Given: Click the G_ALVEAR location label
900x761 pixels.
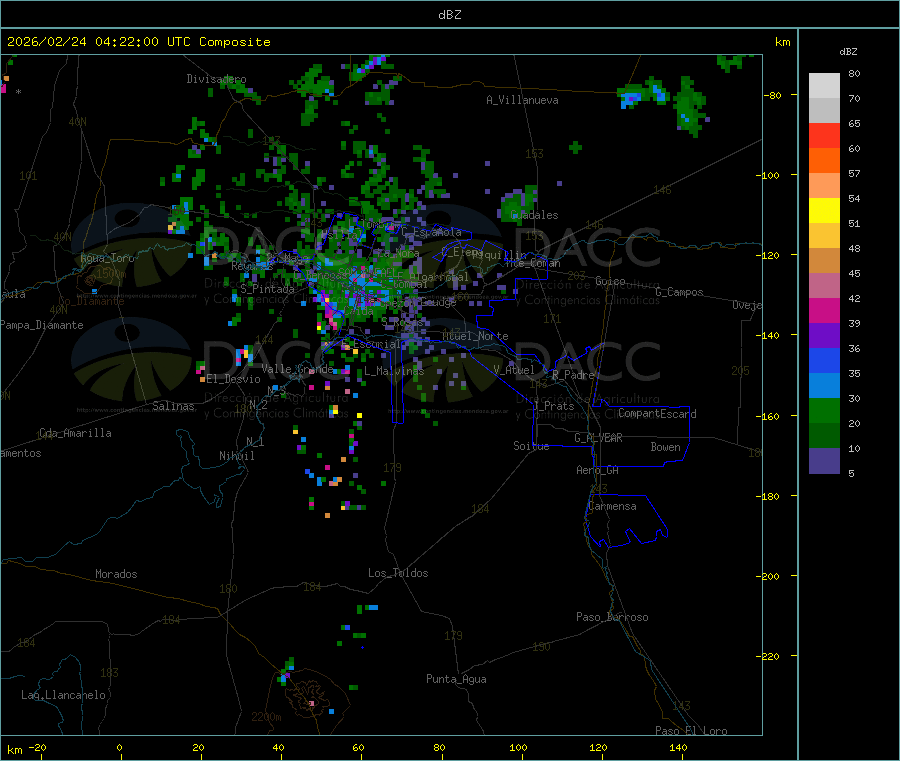Looking at the screenshot, I should pyautogui.click(x=598, y=438).
